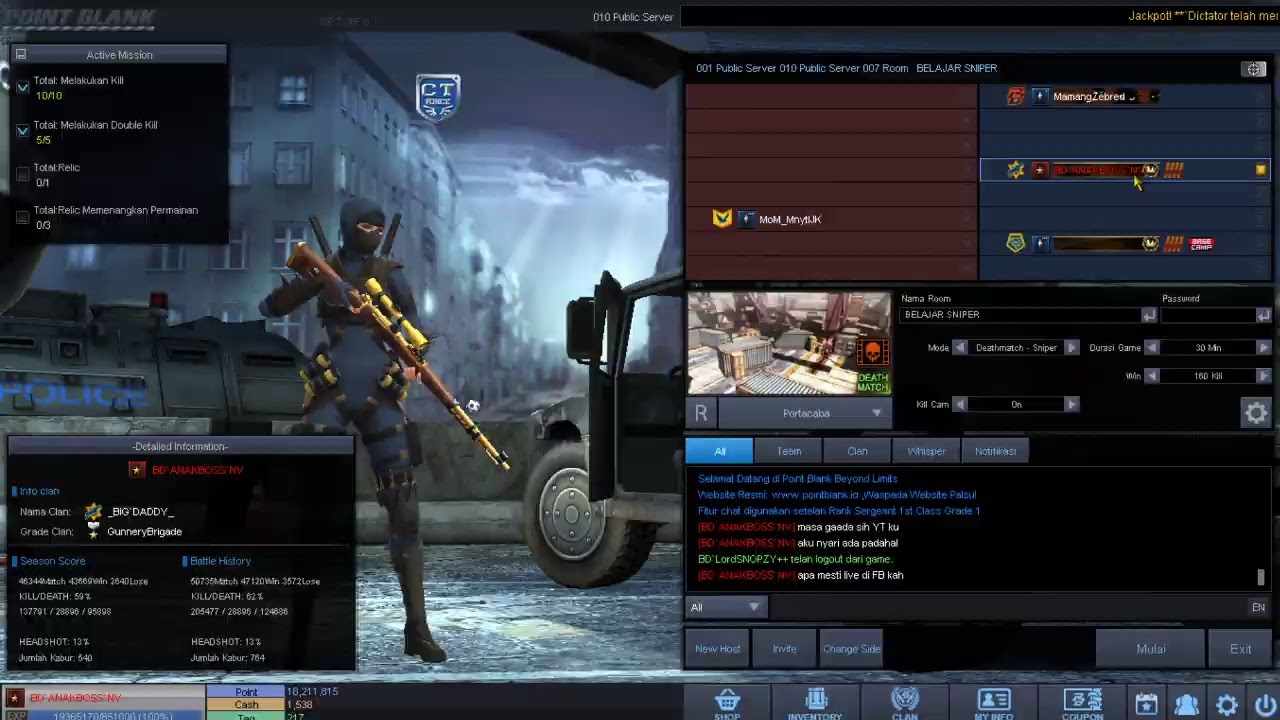Viewport: 1280px width, 720px height.
Task: Increase Durasi Game with right arrow
Action: (x=1263, y=348)
